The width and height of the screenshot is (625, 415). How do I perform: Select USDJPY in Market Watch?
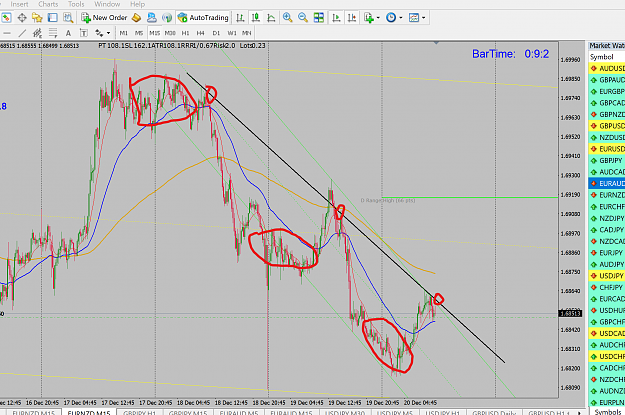point(607,276)
